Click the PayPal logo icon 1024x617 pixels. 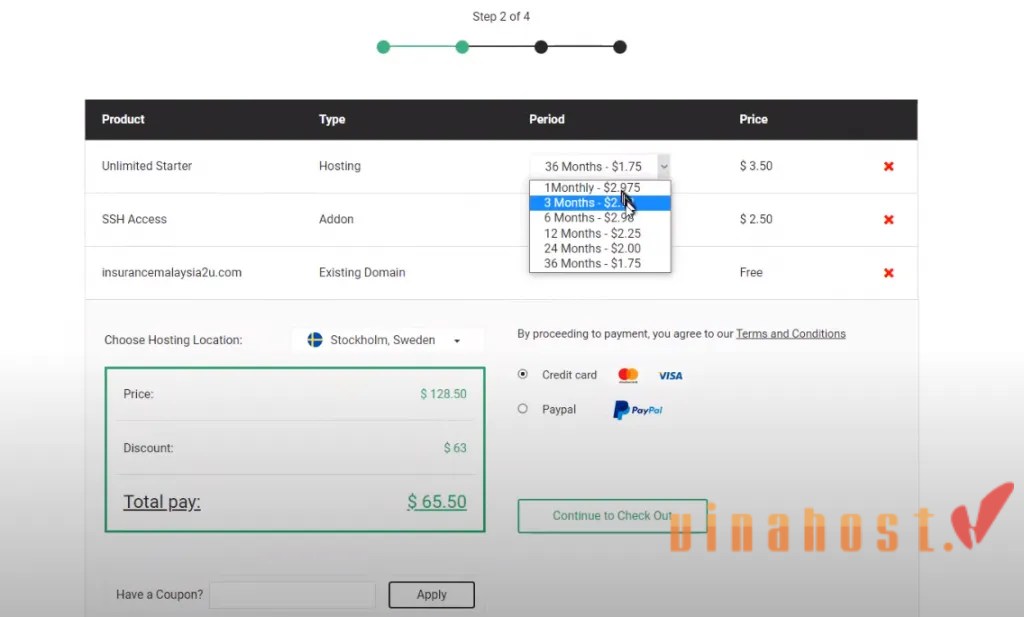637,410
